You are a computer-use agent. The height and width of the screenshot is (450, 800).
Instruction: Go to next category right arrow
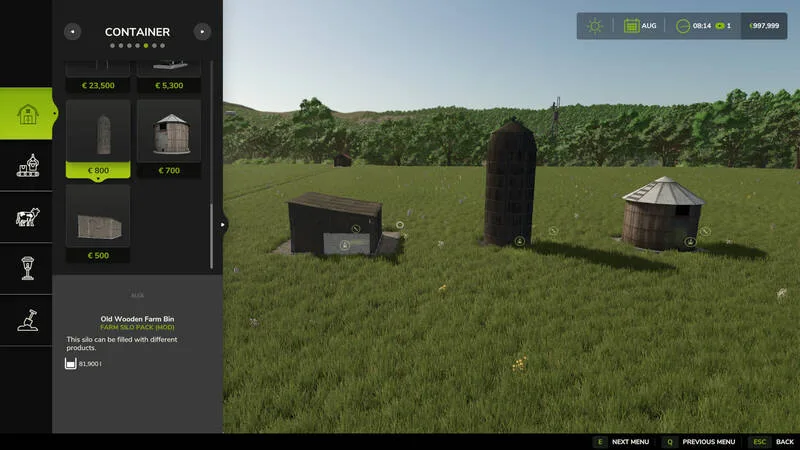point(203,32)
